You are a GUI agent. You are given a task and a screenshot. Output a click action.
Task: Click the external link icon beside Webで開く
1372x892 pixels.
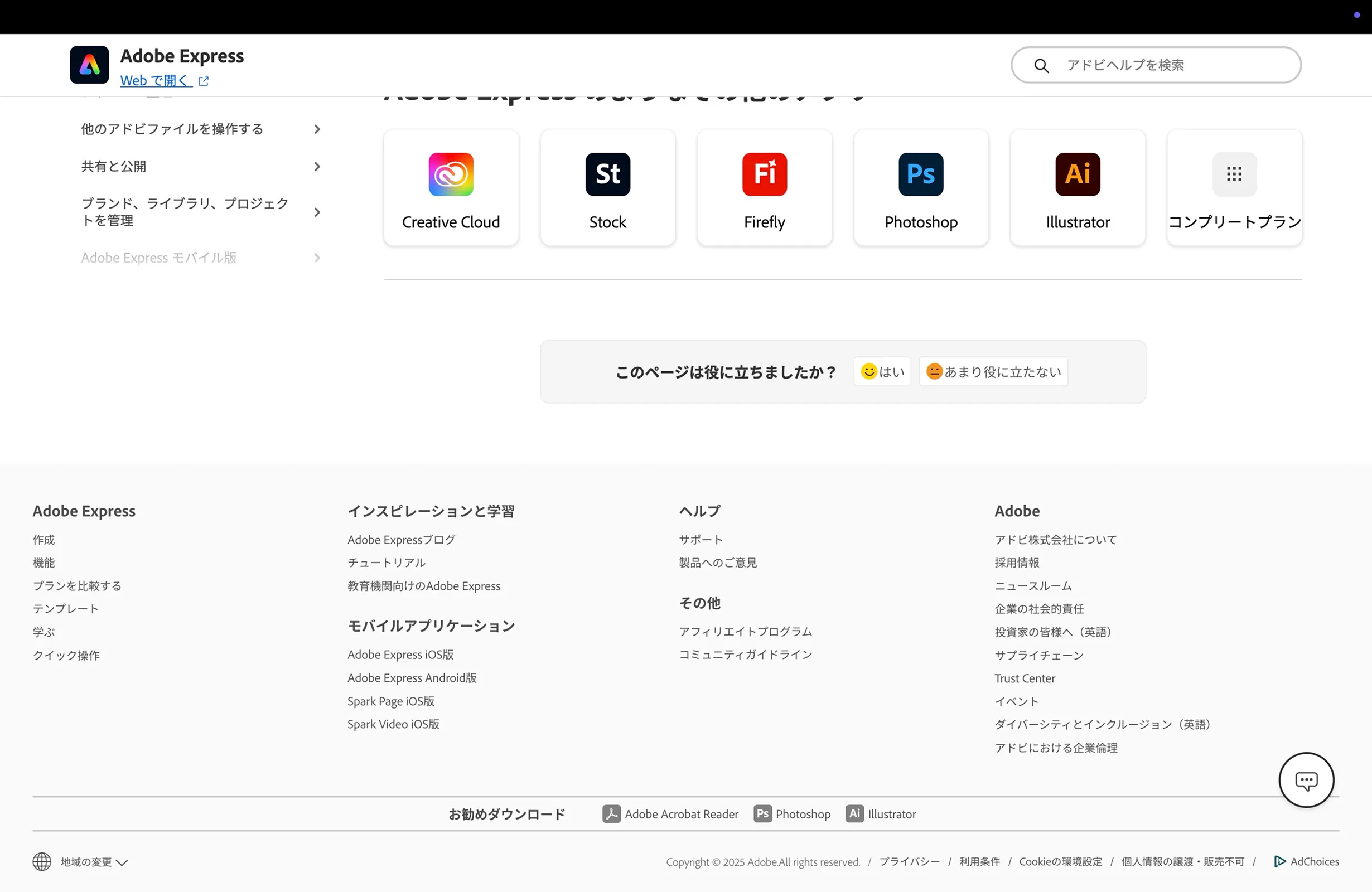coord(204,81)
